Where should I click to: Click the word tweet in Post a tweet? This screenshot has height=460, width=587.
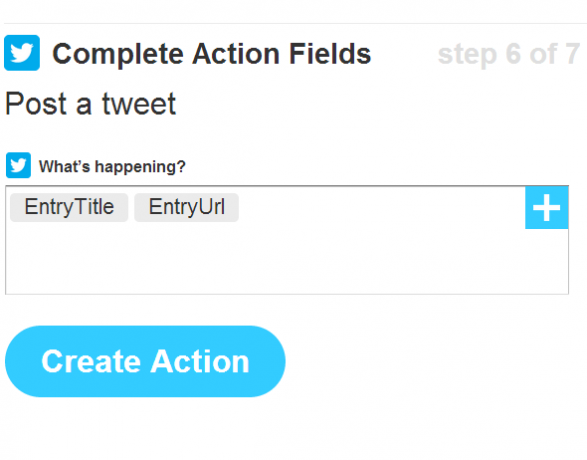(x=139, y=104)
